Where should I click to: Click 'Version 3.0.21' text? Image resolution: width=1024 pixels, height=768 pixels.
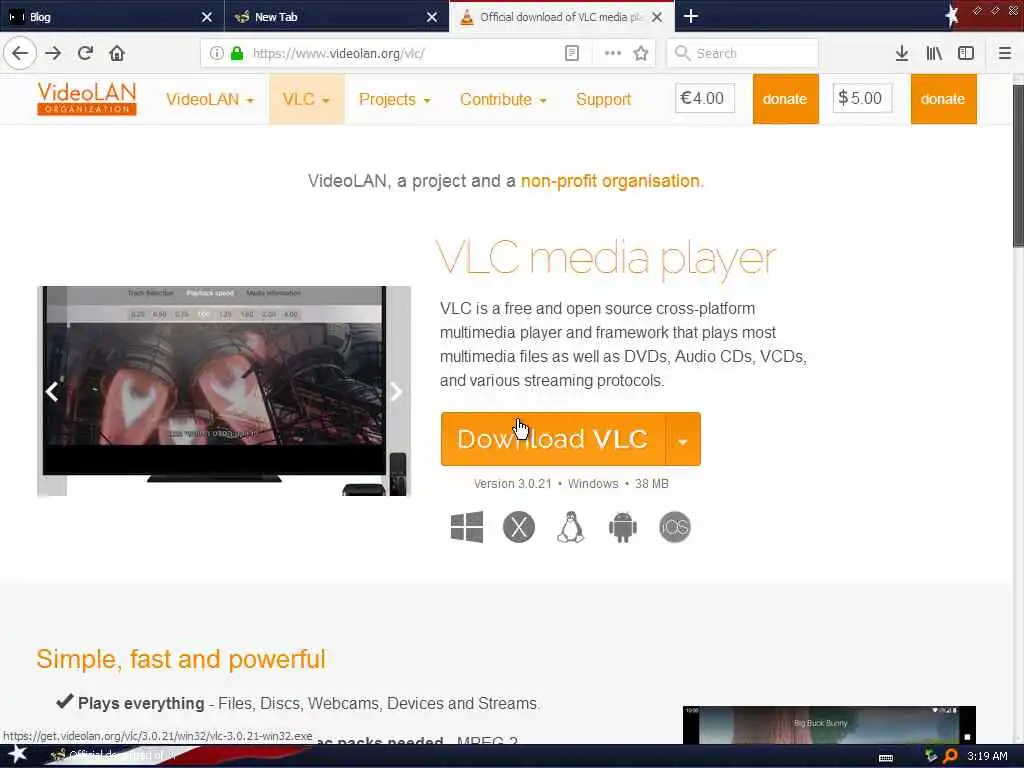513,484
